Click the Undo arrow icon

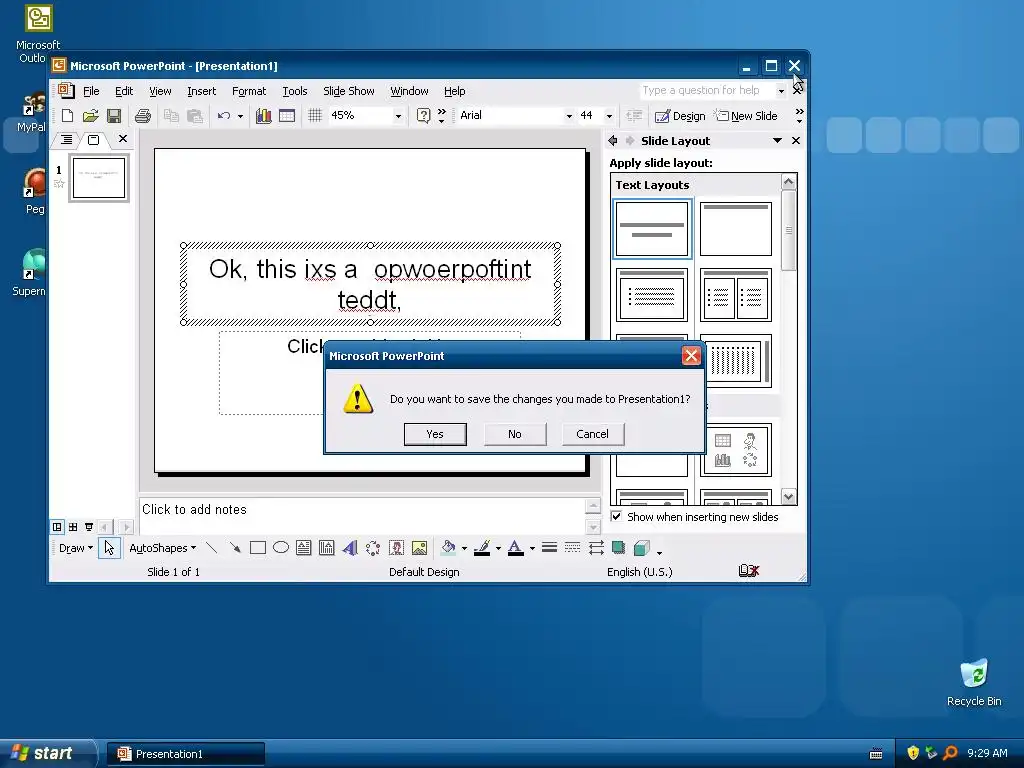pos(223,116)
